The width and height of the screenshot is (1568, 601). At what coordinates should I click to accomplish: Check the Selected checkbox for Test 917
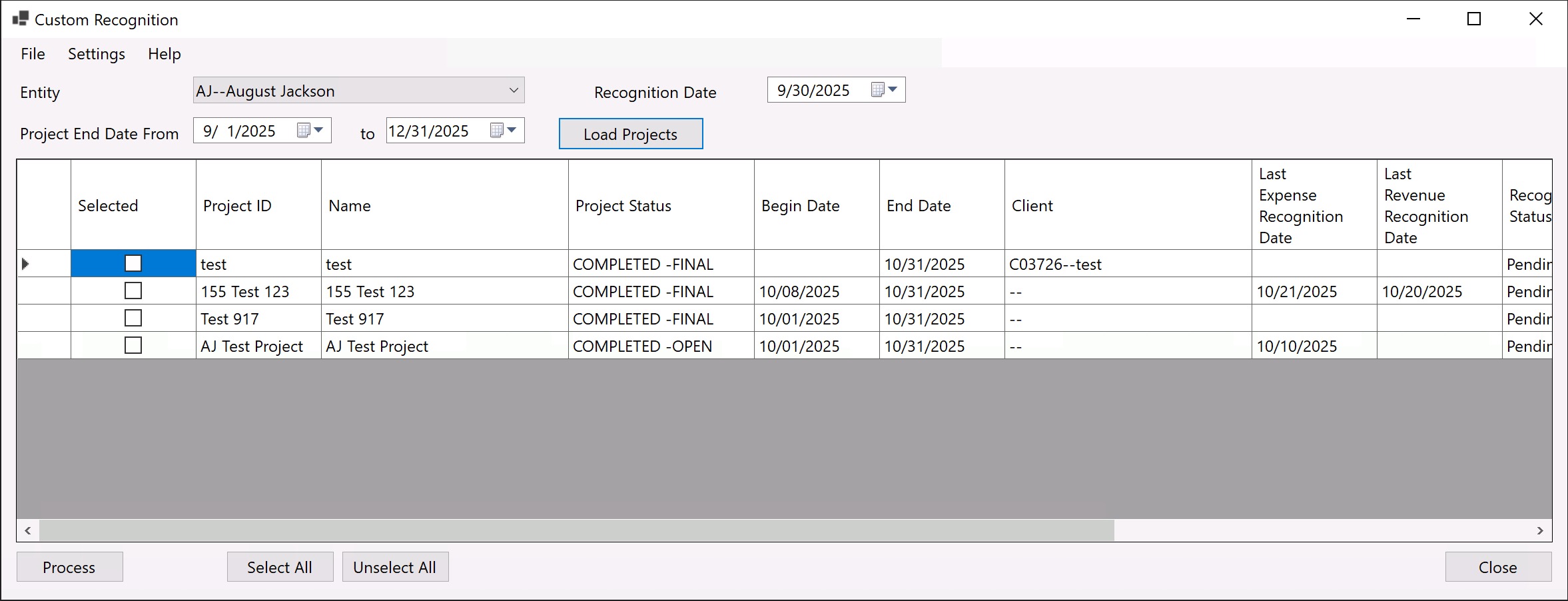point(133,318)
